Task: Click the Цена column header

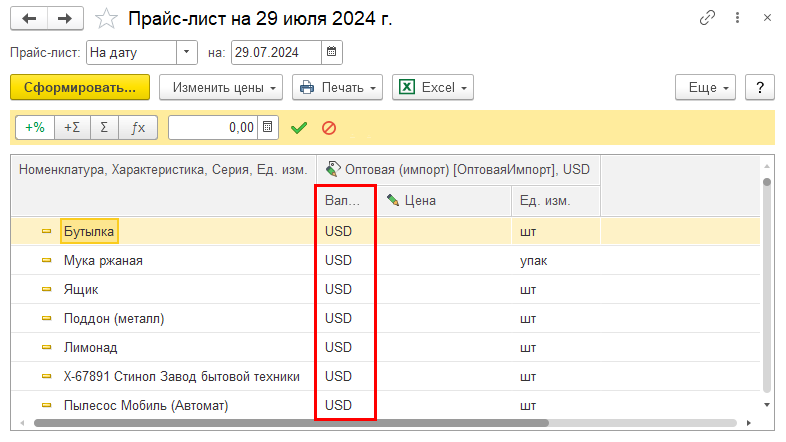Action: (x=444, y=200)
